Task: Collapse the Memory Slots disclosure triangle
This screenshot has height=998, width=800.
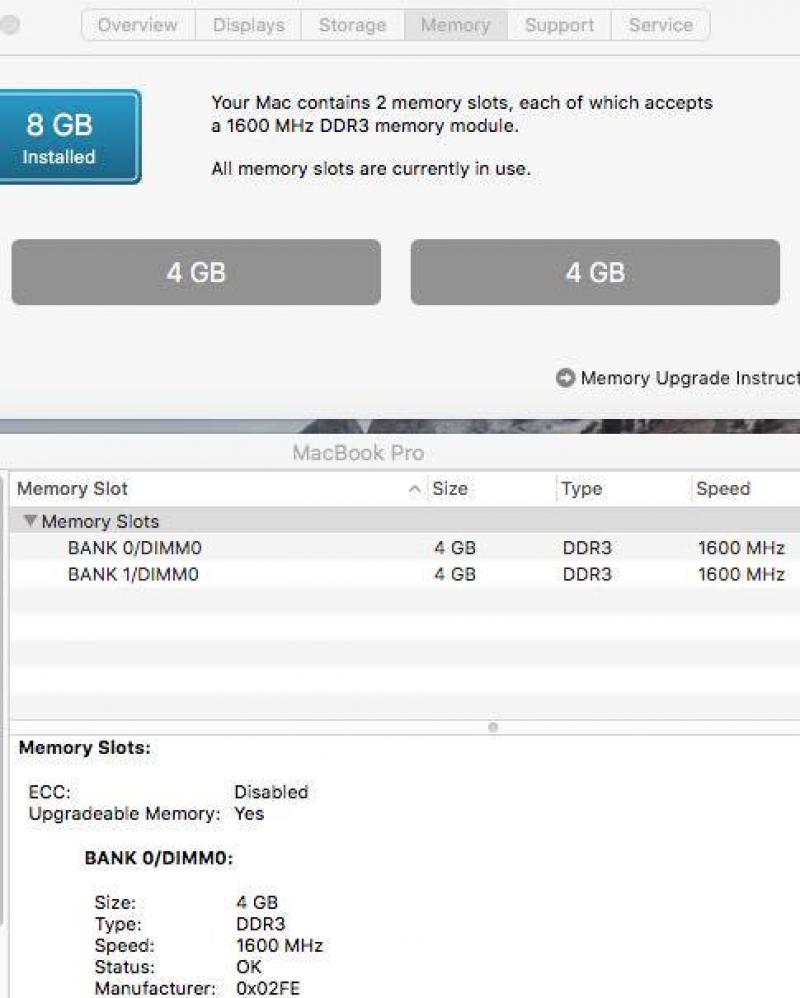Action: point(30,521)
